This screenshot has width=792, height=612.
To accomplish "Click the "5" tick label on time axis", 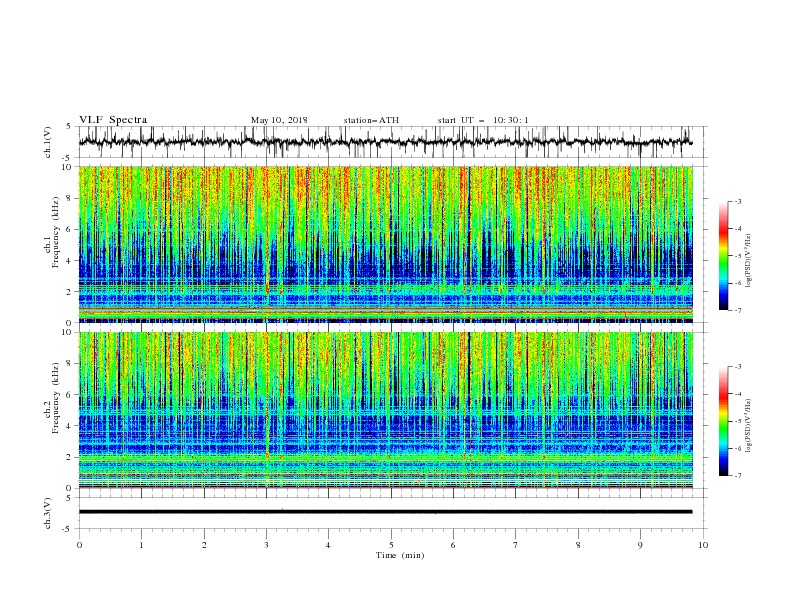I will [x=391, y=545].
